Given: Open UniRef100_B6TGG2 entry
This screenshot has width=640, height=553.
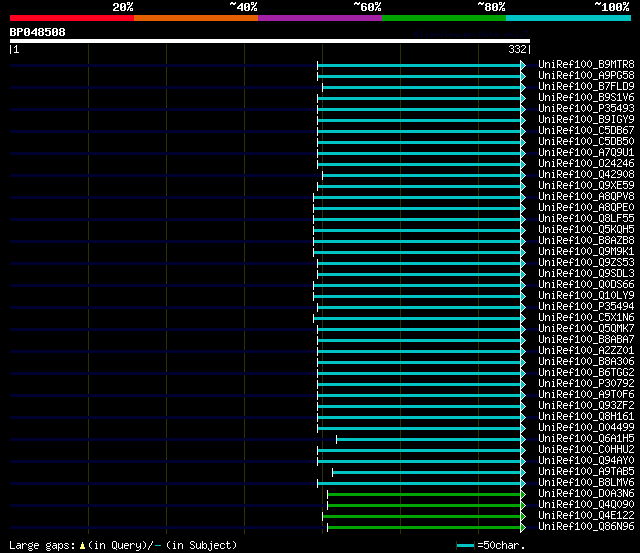Looking at the screenshot, I should [x=586, y=373].
